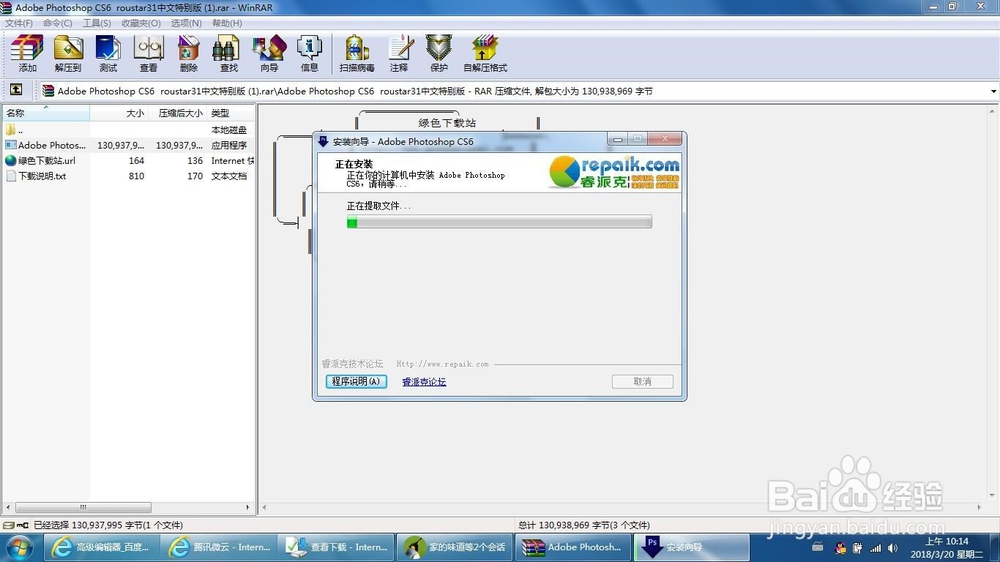Click the 睿派克论坛 link in installer
The height and width of the screenshot is (562, 1000).
[424, 382]
